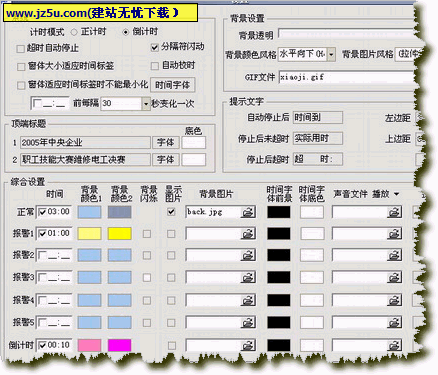Browse background image for 报警4 row
The height and width of the screenshot is (375, 438).
click(248, 300)
